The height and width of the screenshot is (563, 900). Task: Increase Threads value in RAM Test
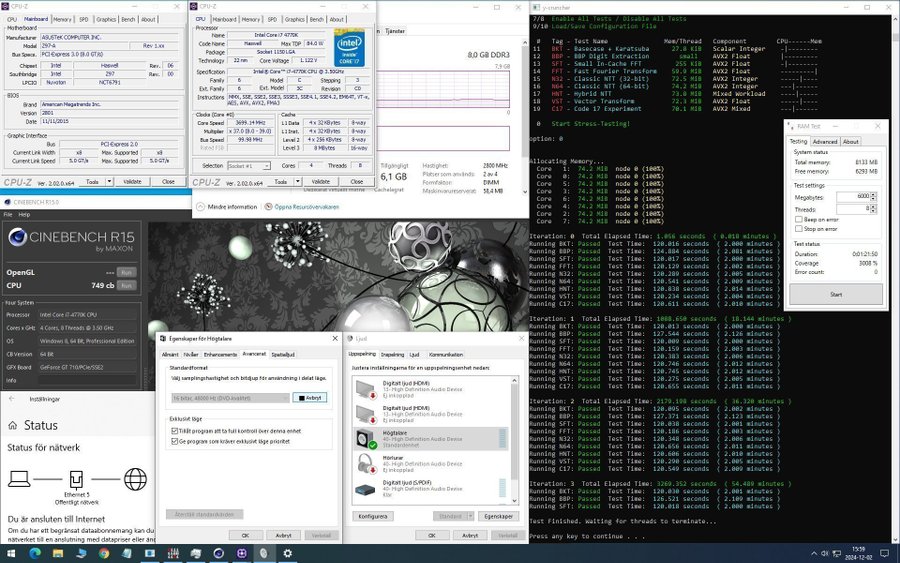874,207
